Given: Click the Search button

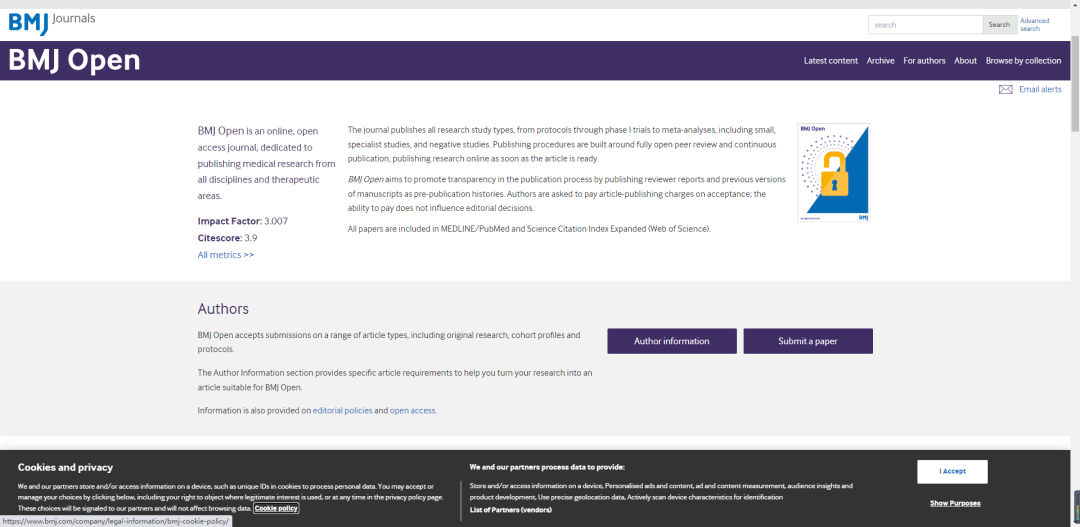Looking at the screenshot, I should click(999, 25).
